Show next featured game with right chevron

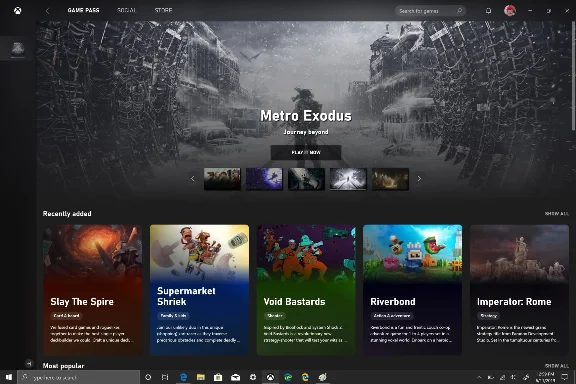[x=419, y=179]
